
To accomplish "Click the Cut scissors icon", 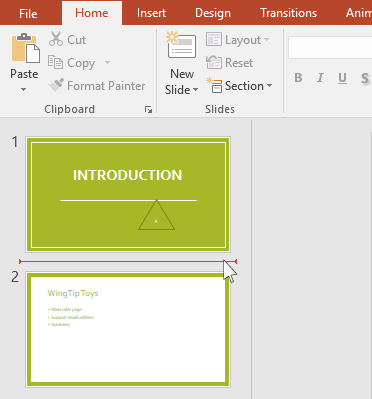I will click(56, 39).
